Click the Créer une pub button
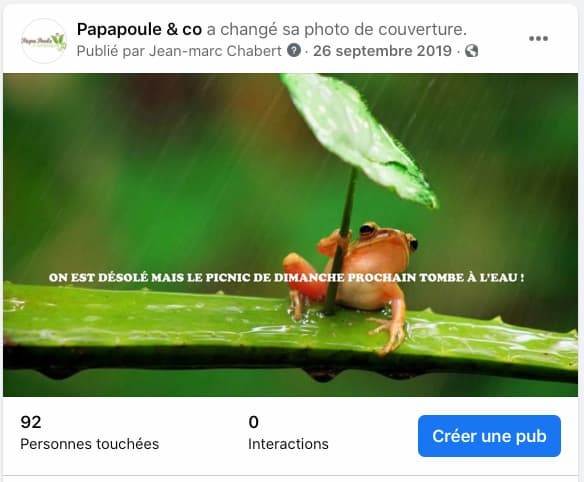Viewport: 584px width, 482px height. click(489, 436)
